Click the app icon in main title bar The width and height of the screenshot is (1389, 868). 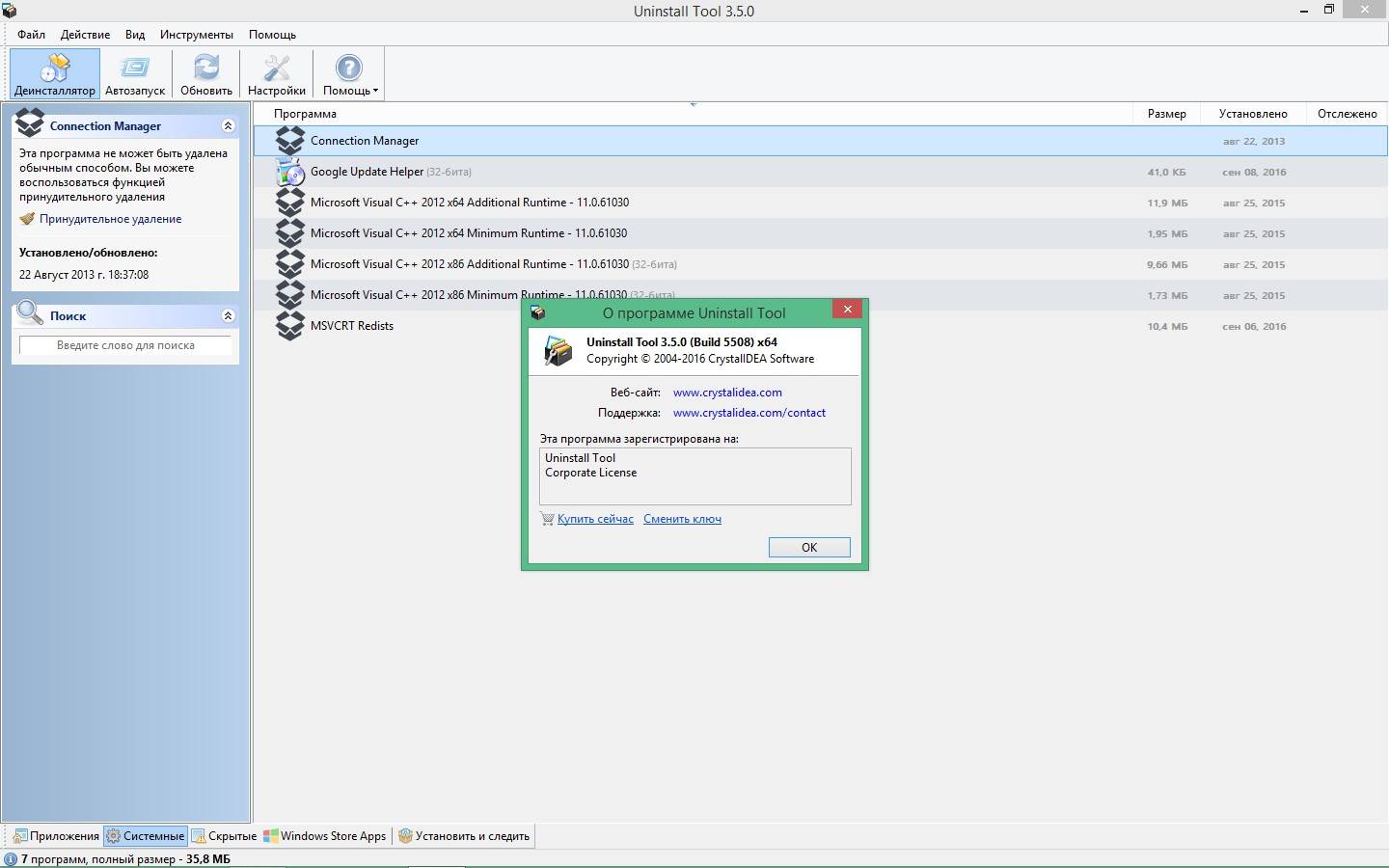(10, 11)
